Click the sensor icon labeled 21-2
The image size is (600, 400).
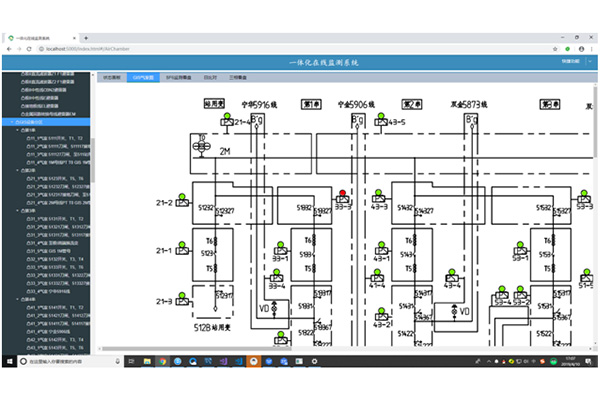coord(184,203)
